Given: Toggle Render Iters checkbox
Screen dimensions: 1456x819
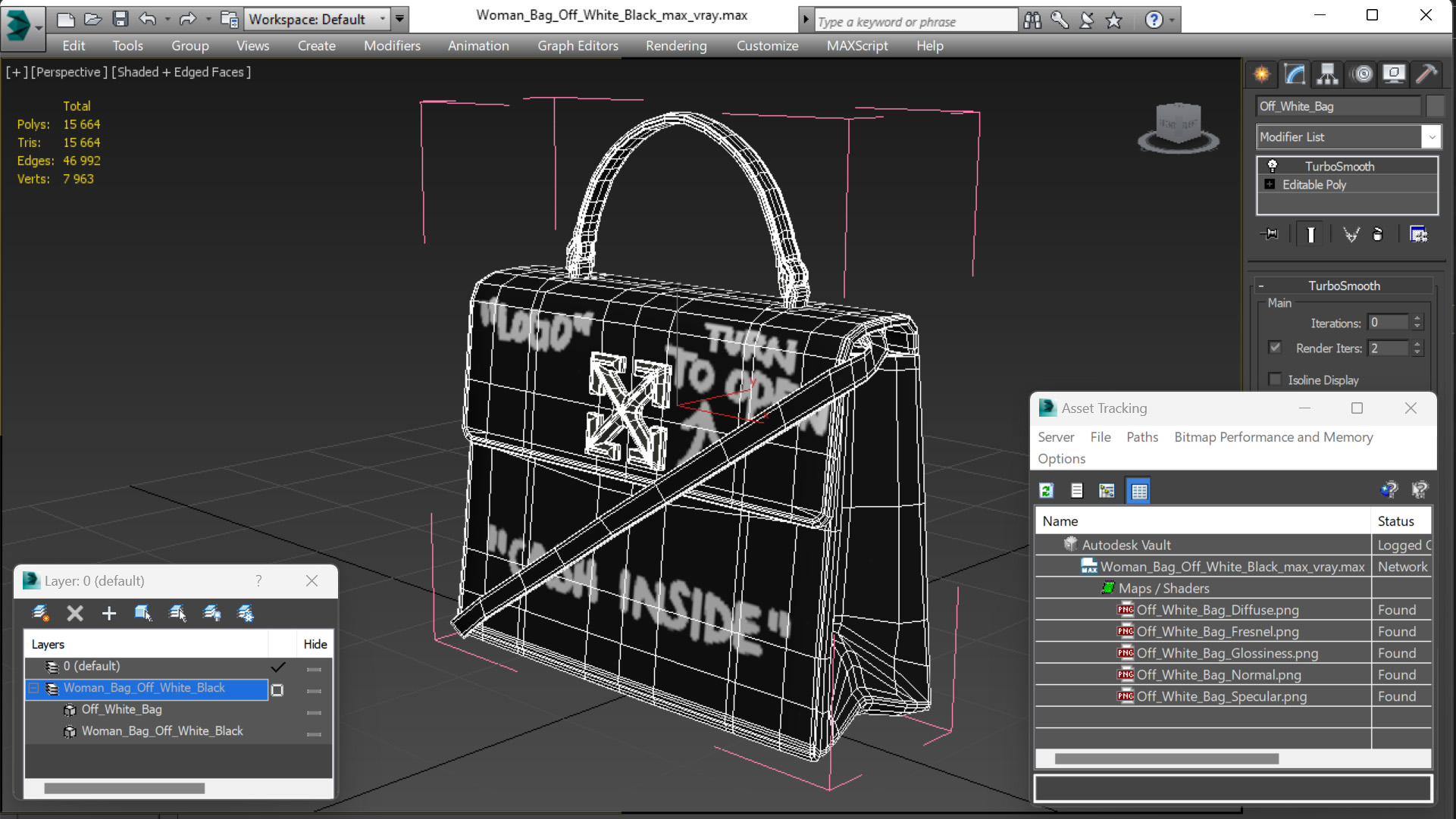Looking at the screenshot, I should pos(1275,348).
